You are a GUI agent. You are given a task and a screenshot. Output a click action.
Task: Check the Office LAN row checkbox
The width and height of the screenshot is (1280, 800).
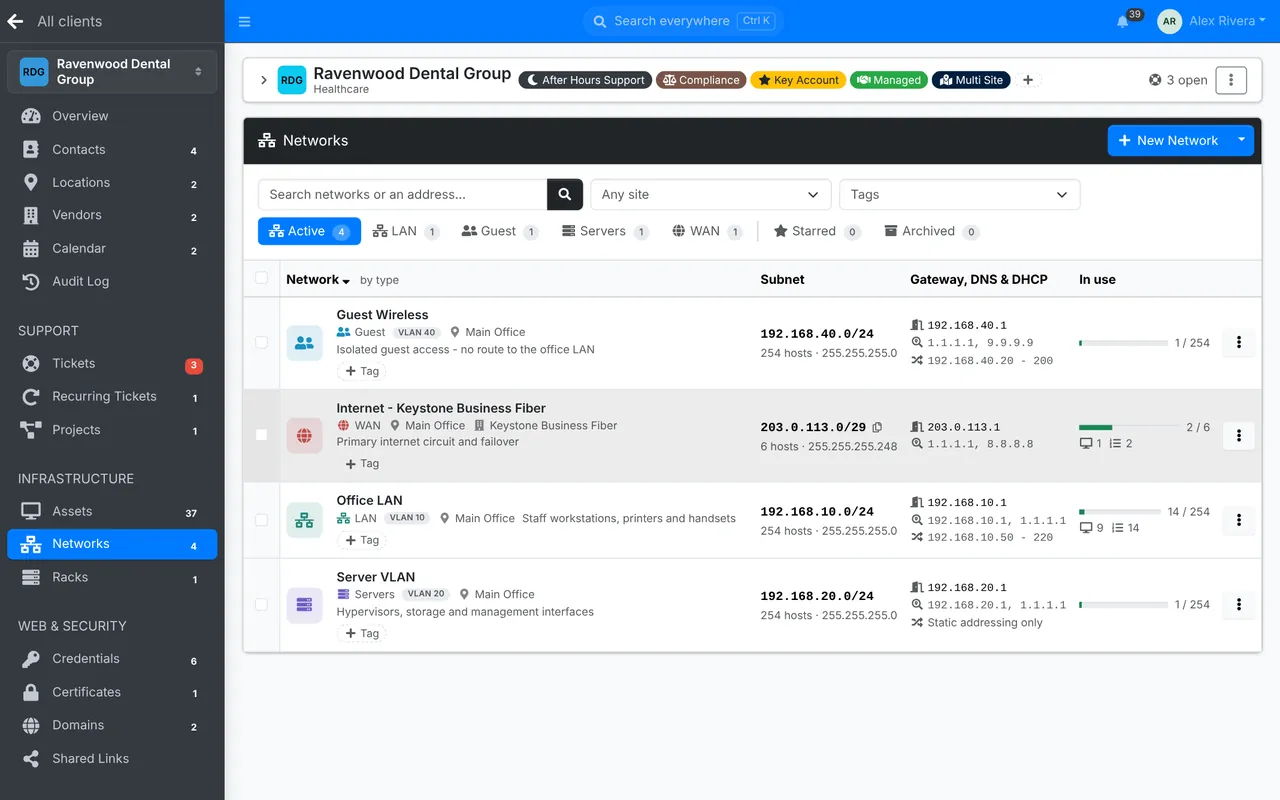[x=261, y=520]
